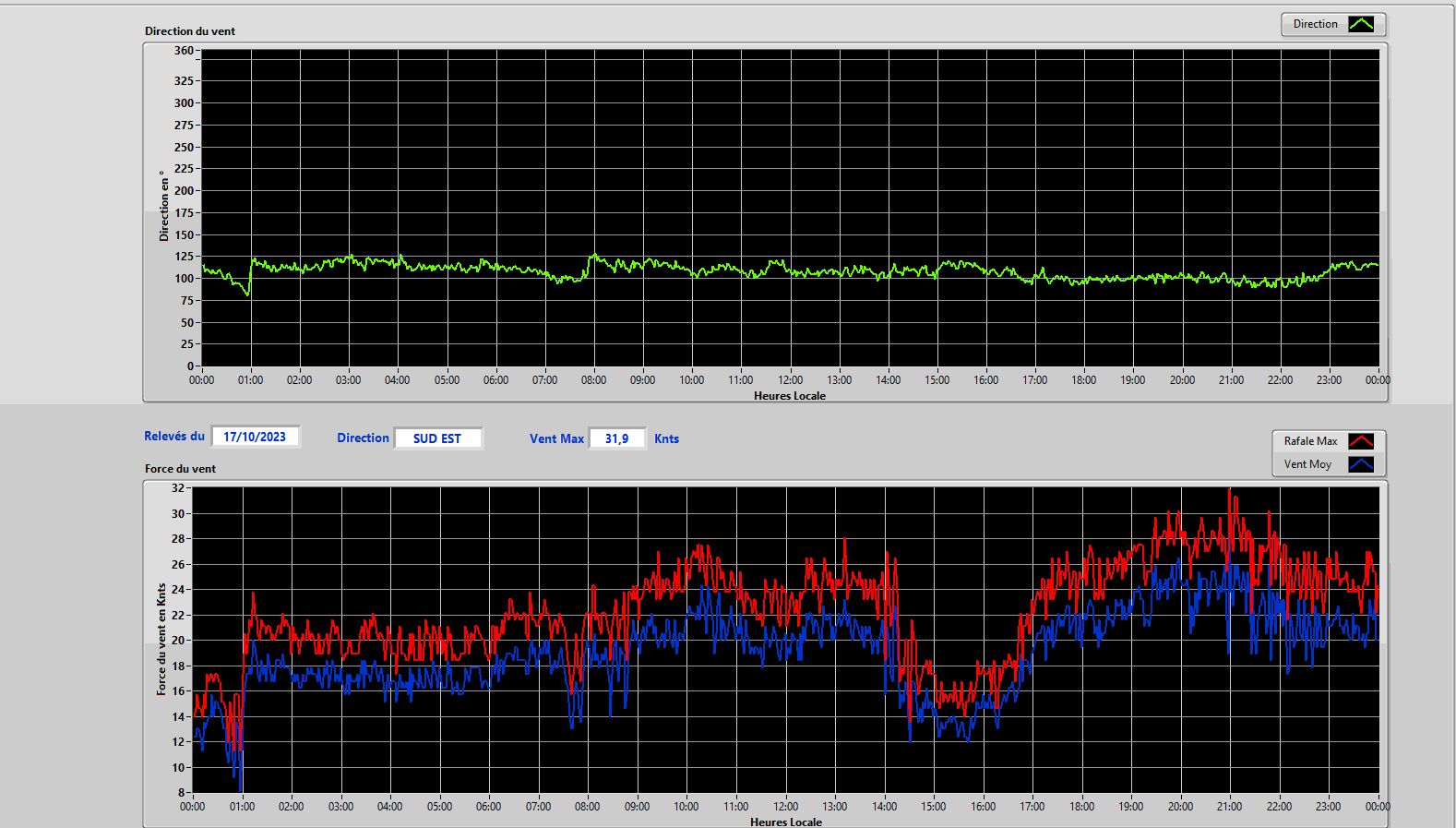The height and width of the screenshot is (828, 1456).
Task: Click the 32 value on wind force axis
Action: [x=178, y=488]
